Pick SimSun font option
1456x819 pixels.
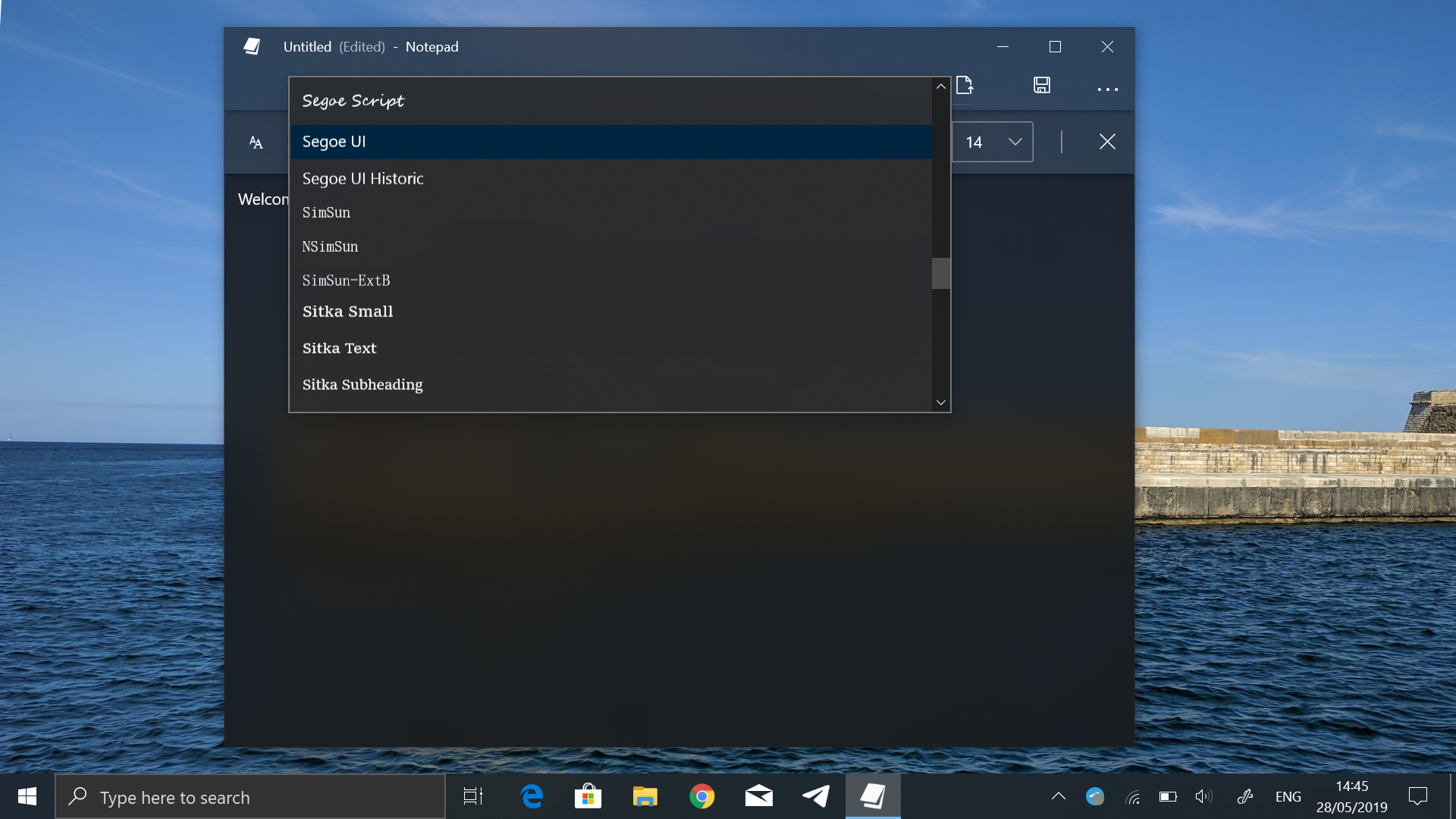coord(327,213)
